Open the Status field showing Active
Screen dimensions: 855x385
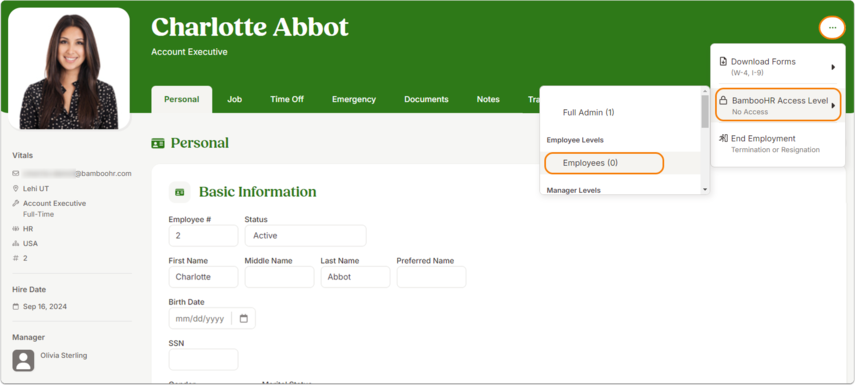[305, 236]
